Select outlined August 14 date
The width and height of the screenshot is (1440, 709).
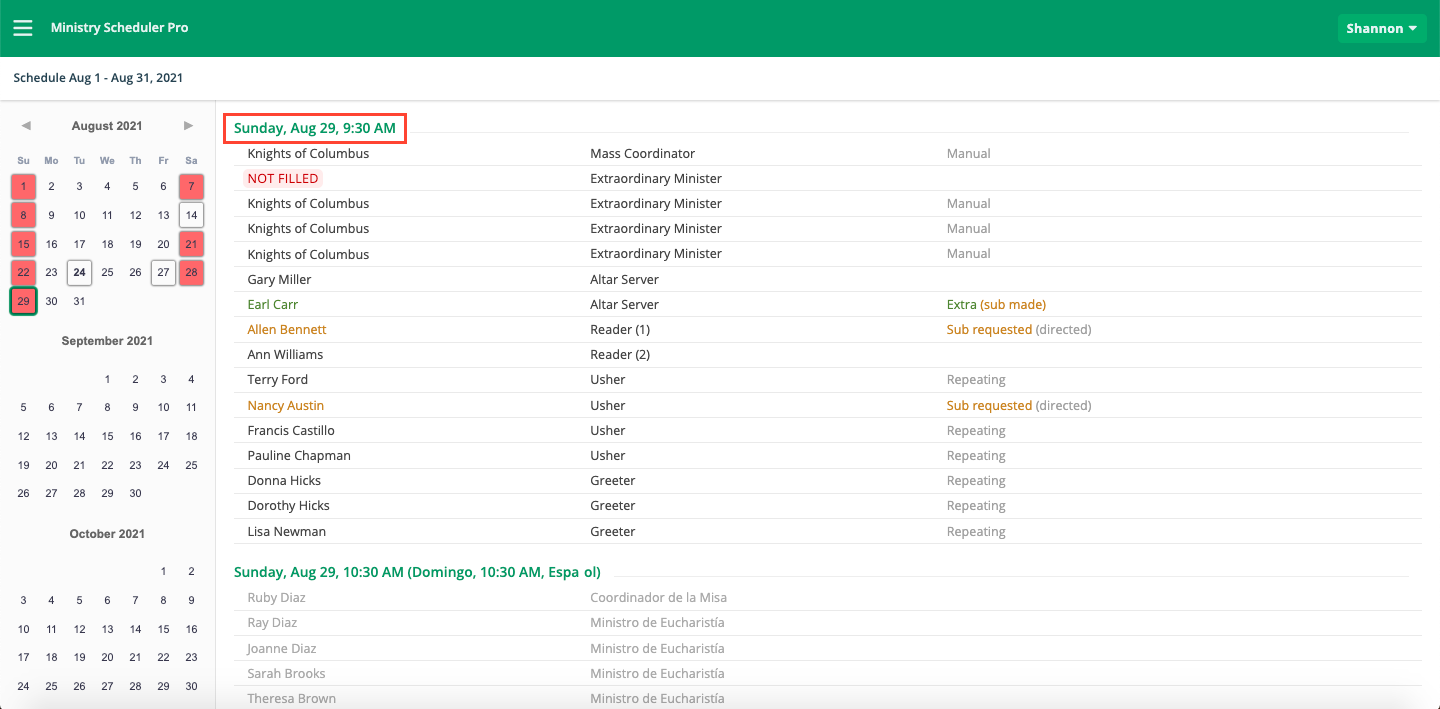[191, 215]
